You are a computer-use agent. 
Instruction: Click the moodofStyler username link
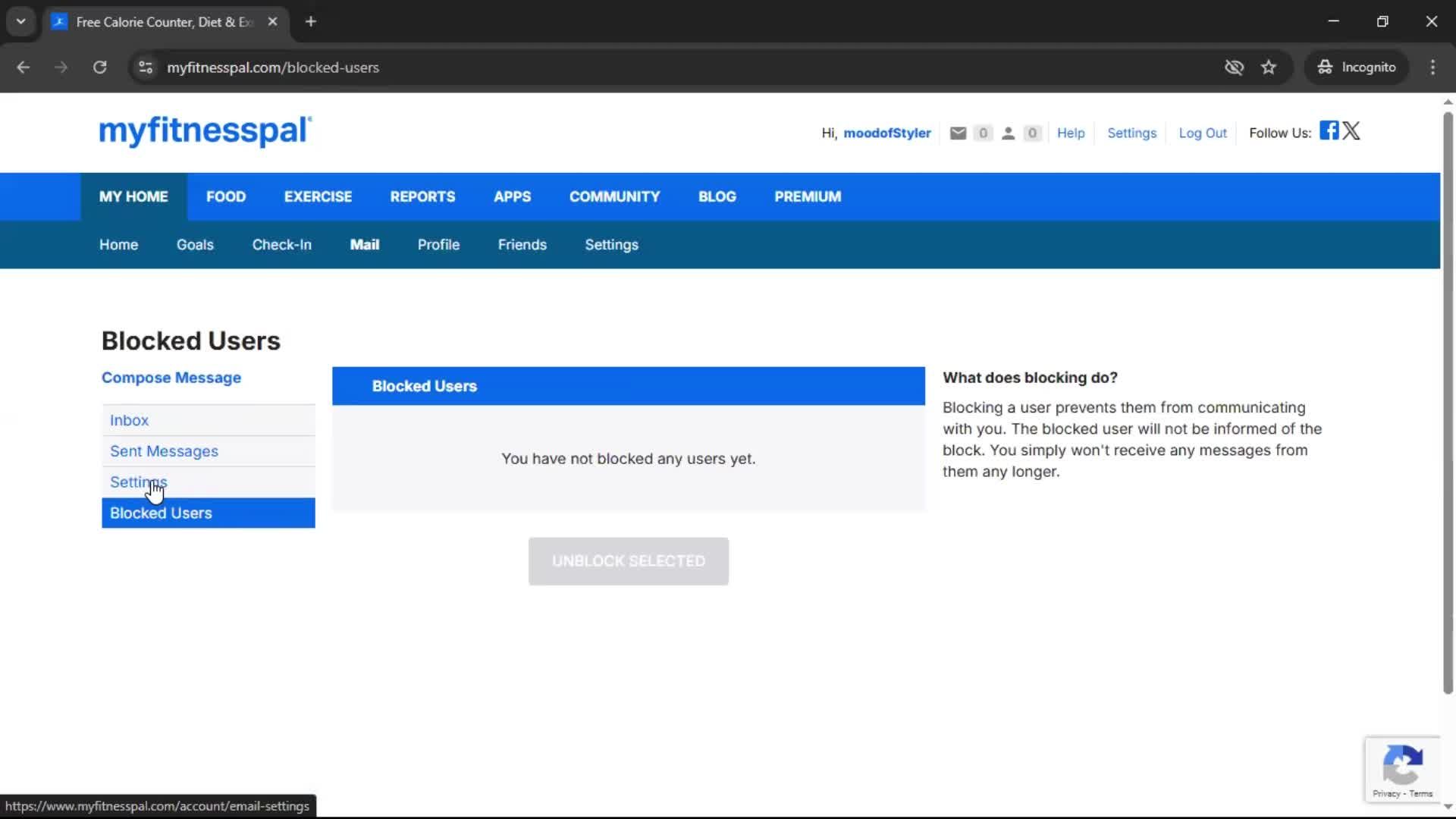point(886,133)
